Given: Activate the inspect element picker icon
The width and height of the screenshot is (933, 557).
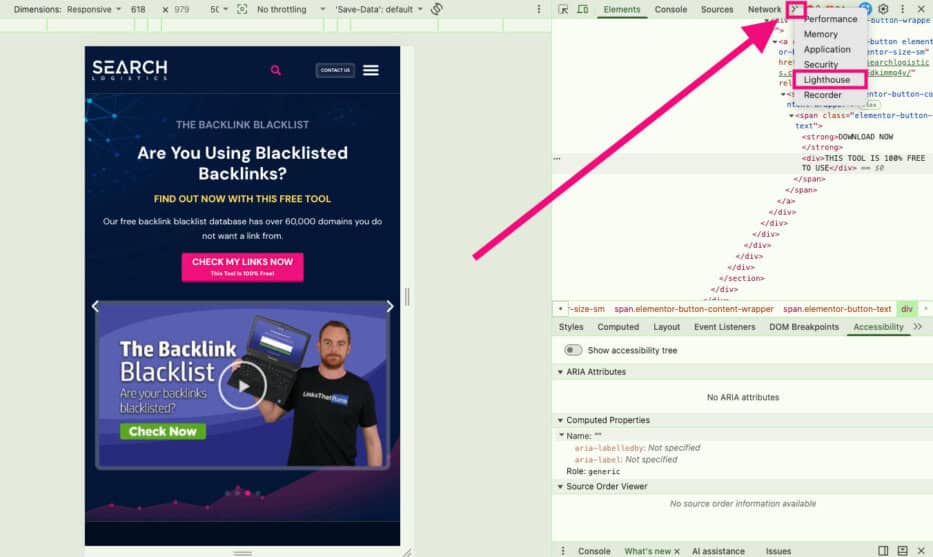Looking at the screenshot, I should pyautogui.click(x=563, y=10).
